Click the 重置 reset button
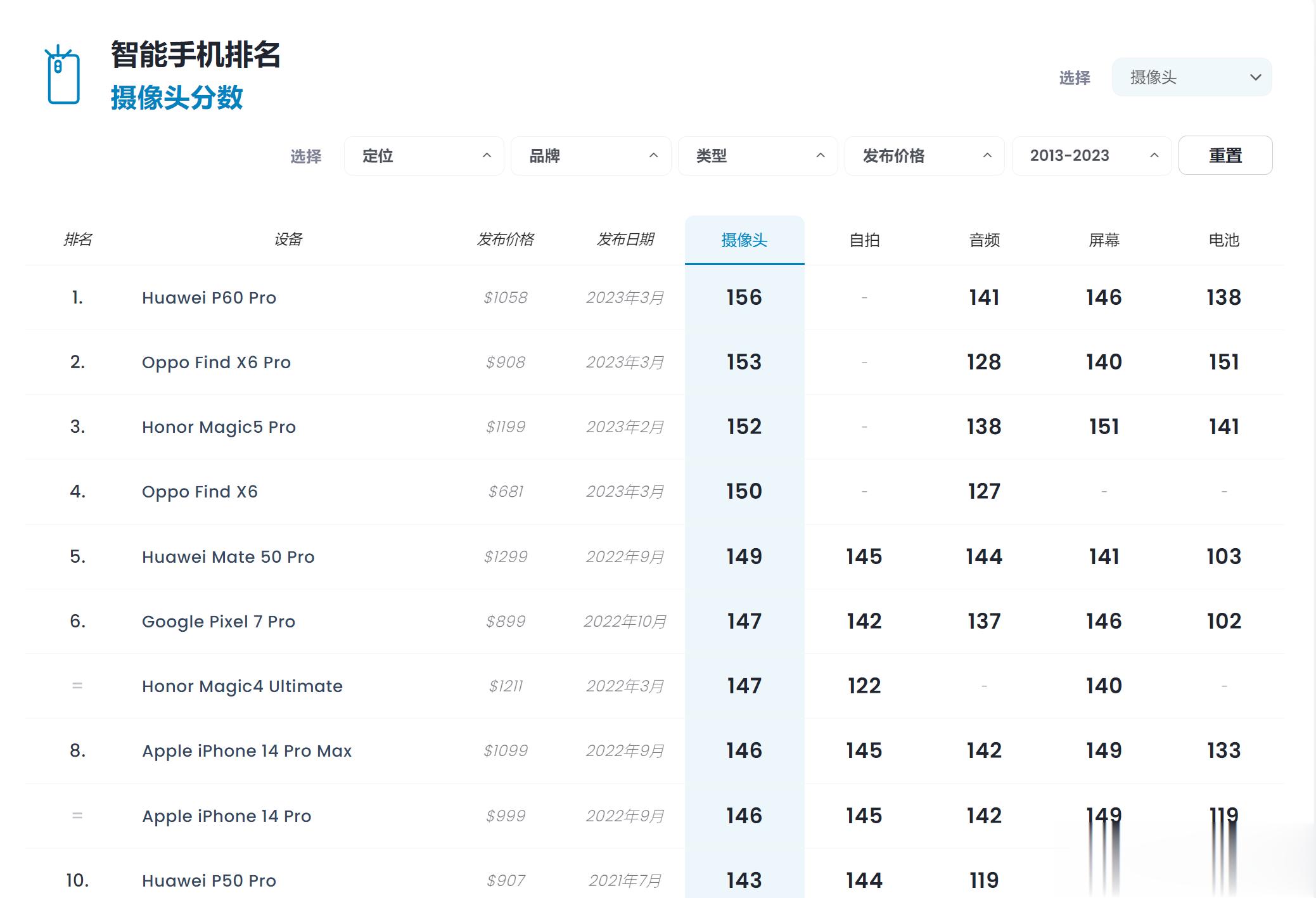Image resolution: width=1316 pixels, height=898 pixels. point(1225,155)
